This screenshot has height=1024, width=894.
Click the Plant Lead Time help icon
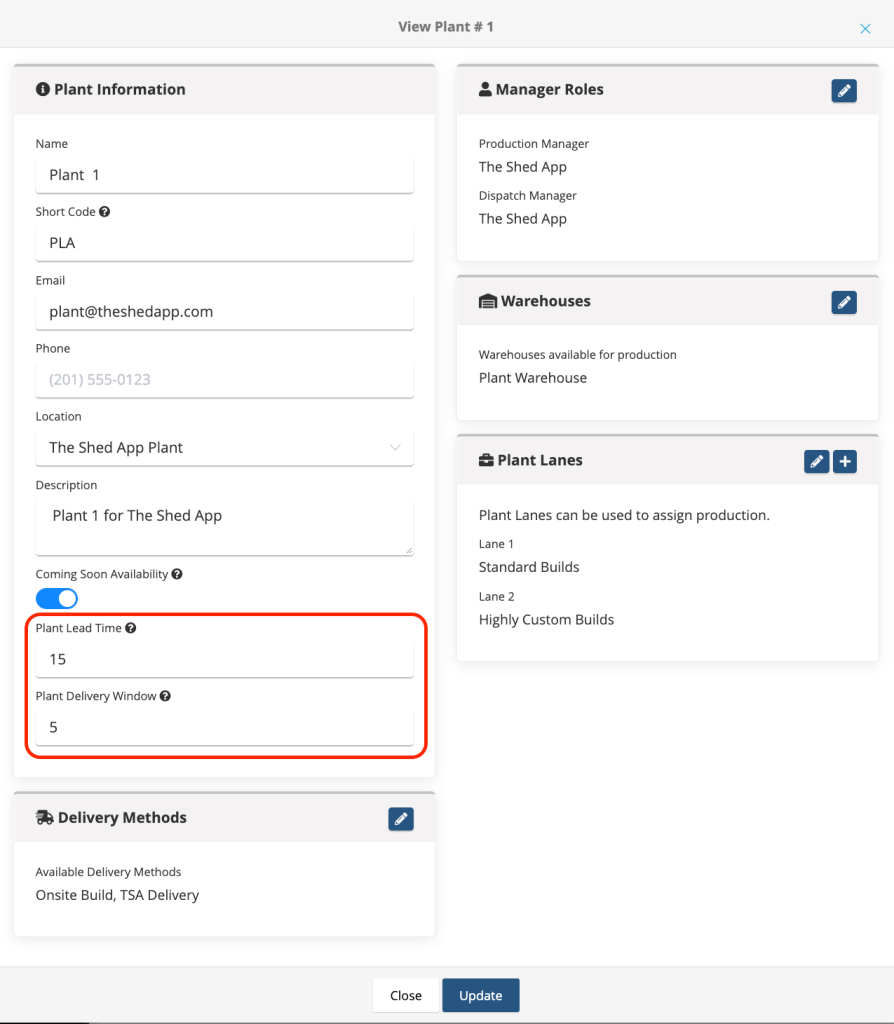click(131, 628)
